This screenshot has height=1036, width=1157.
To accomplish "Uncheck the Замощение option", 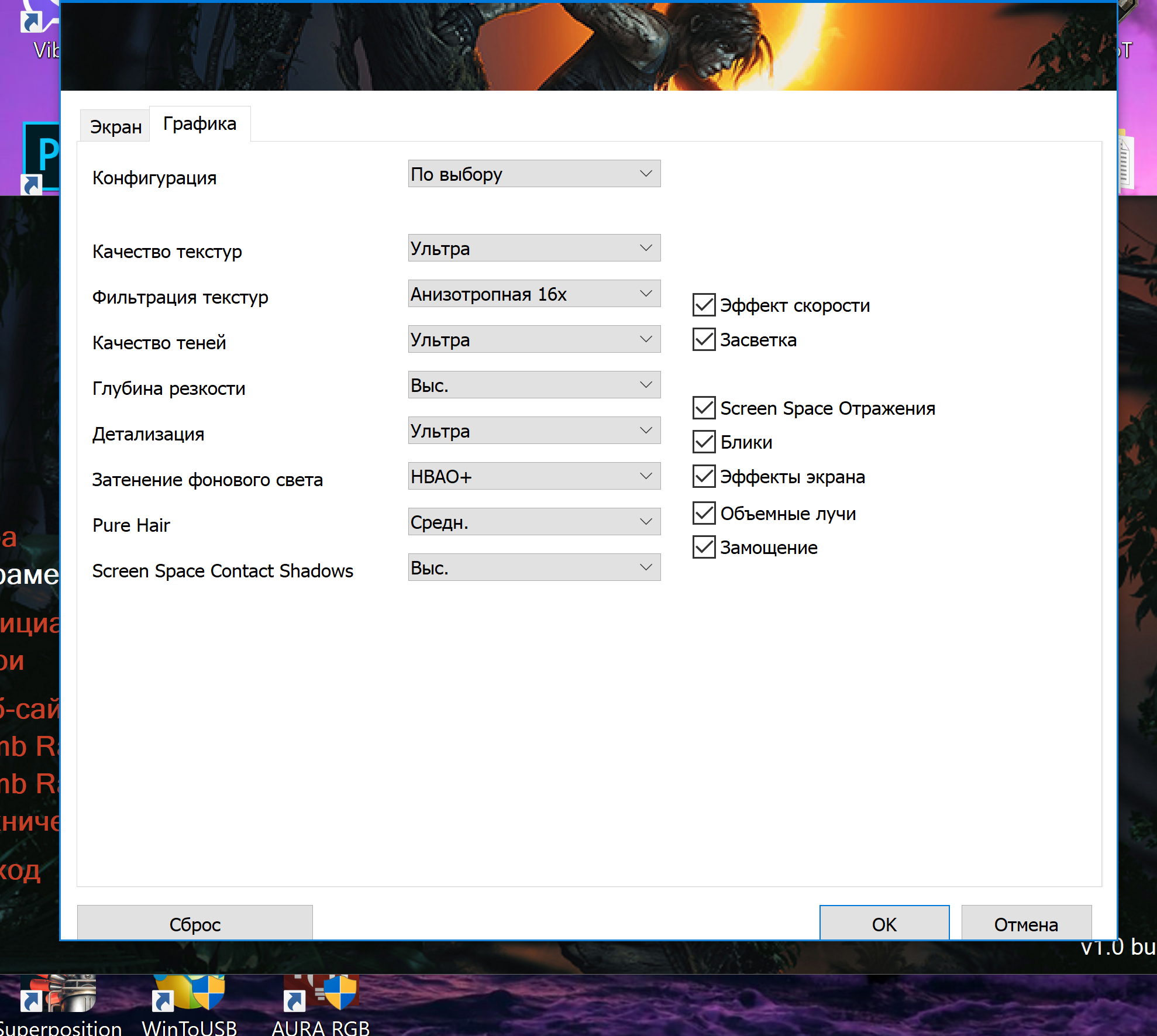I will point(704,548).
